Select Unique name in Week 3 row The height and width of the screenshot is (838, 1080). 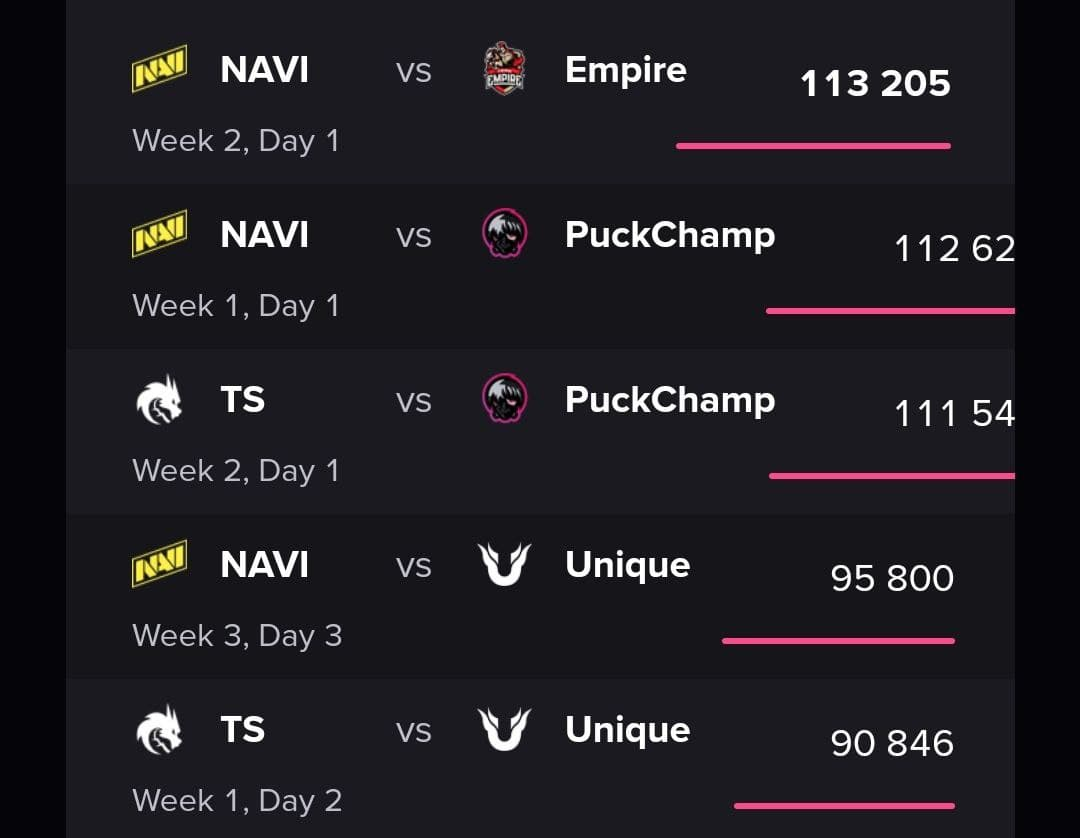click(x=627, y=566)
